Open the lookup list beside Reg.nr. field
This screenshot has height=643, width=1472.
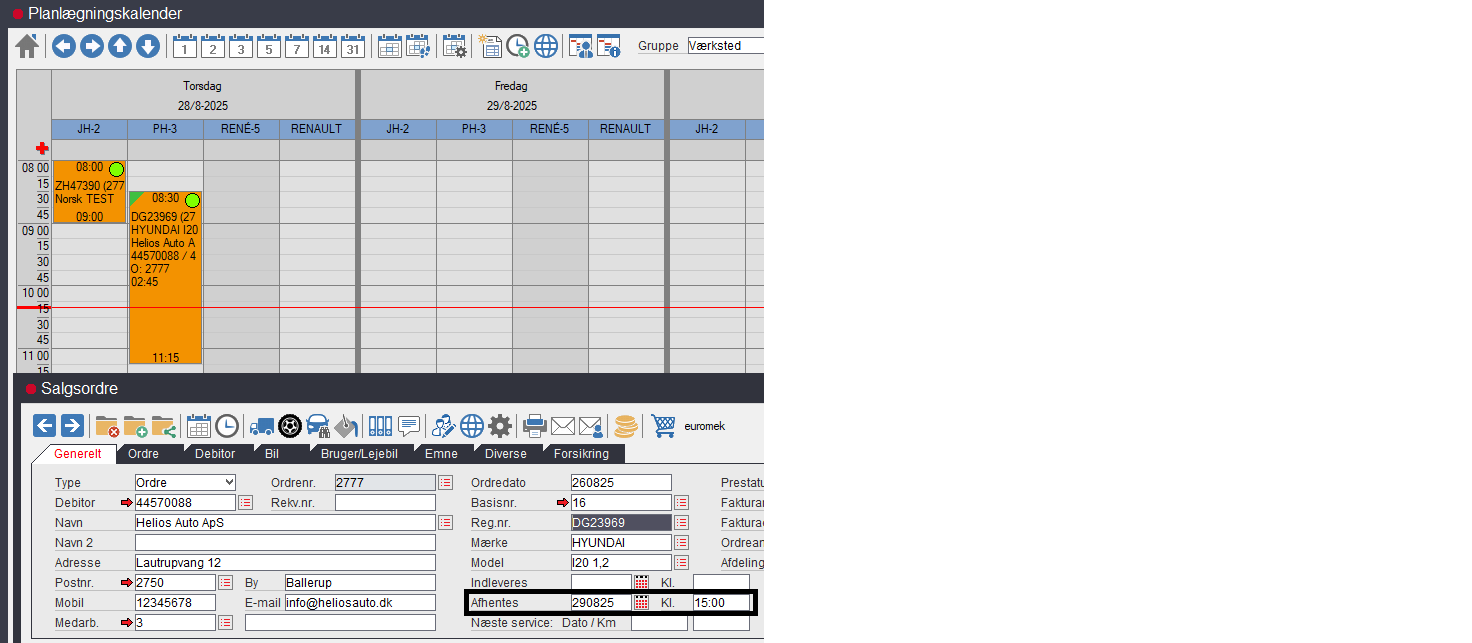click(x=681, y=523)
